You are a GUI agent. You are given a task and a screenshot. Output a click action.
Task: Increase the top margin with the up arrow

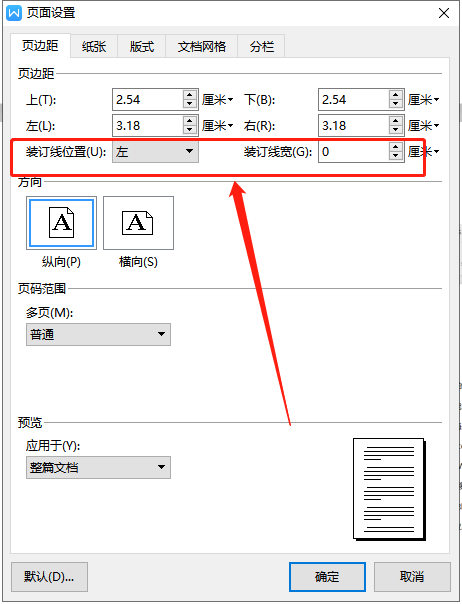coord(190,95)
